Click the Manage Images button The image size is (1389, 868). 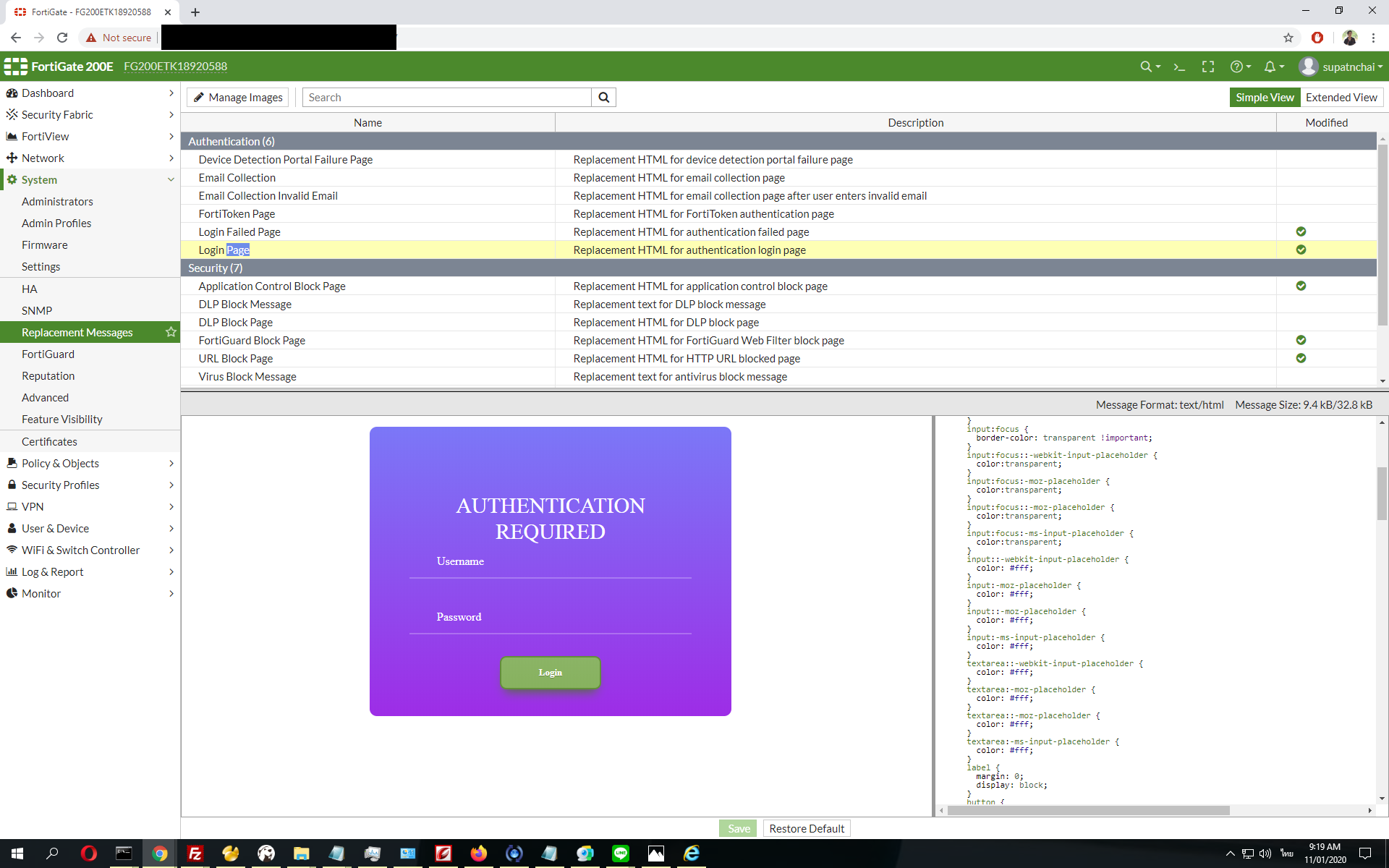click(238, 98)
